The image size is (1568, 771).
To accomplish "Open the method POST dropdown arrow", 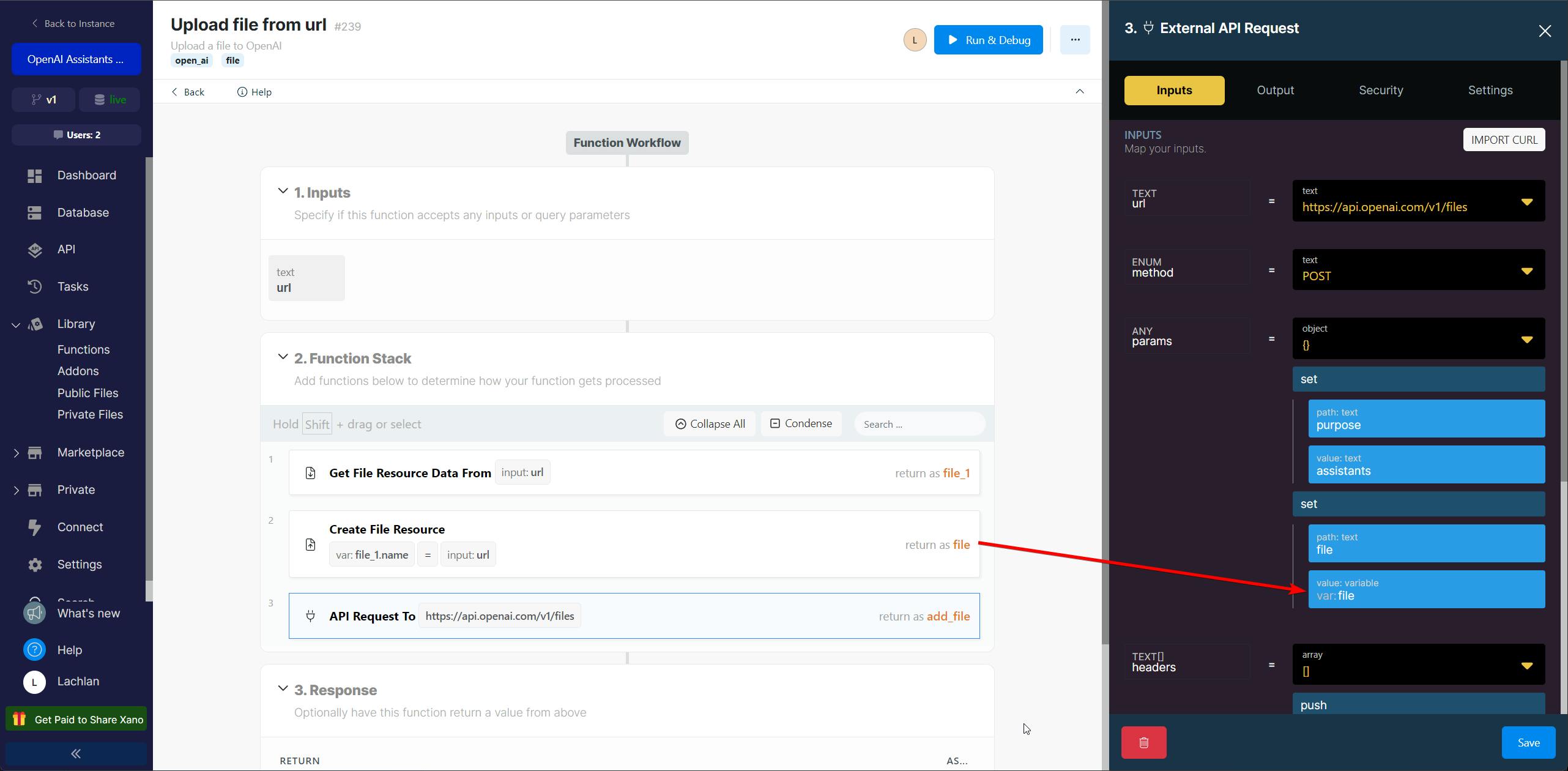I will click(1526, 270).
